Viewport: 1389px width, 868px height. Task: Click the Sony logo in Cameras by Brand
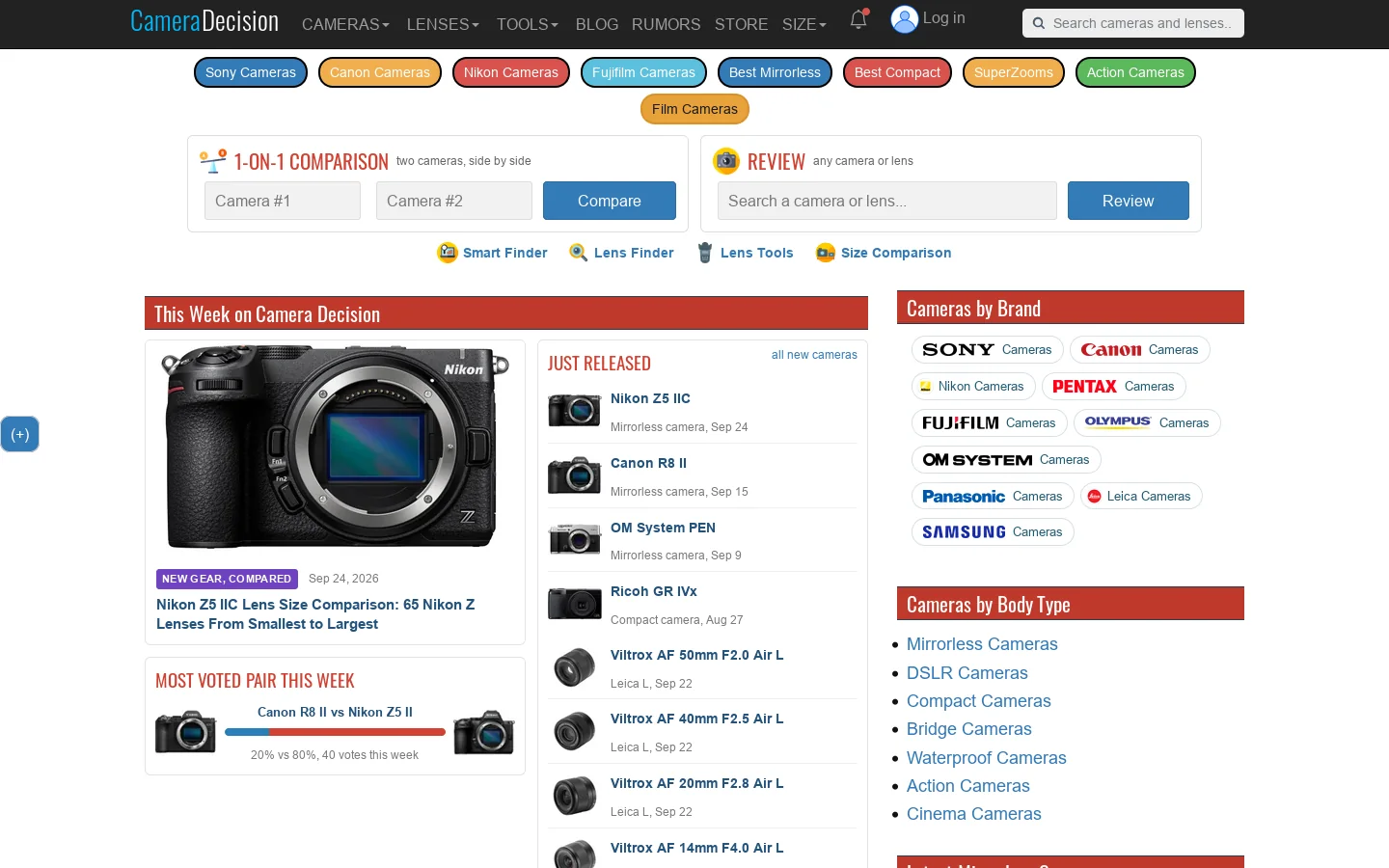958,350
